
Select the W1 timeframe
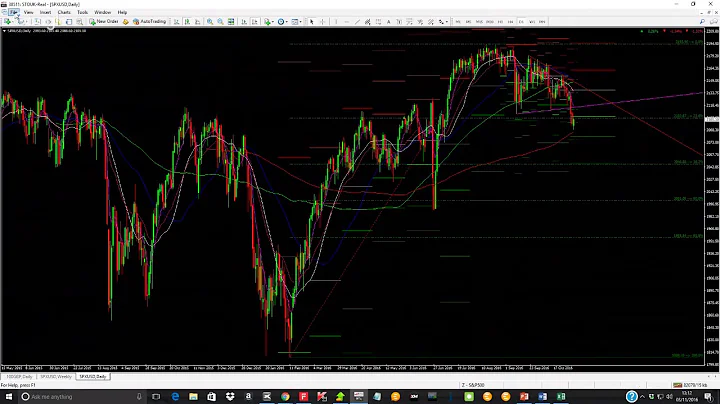tap(532, 22)
